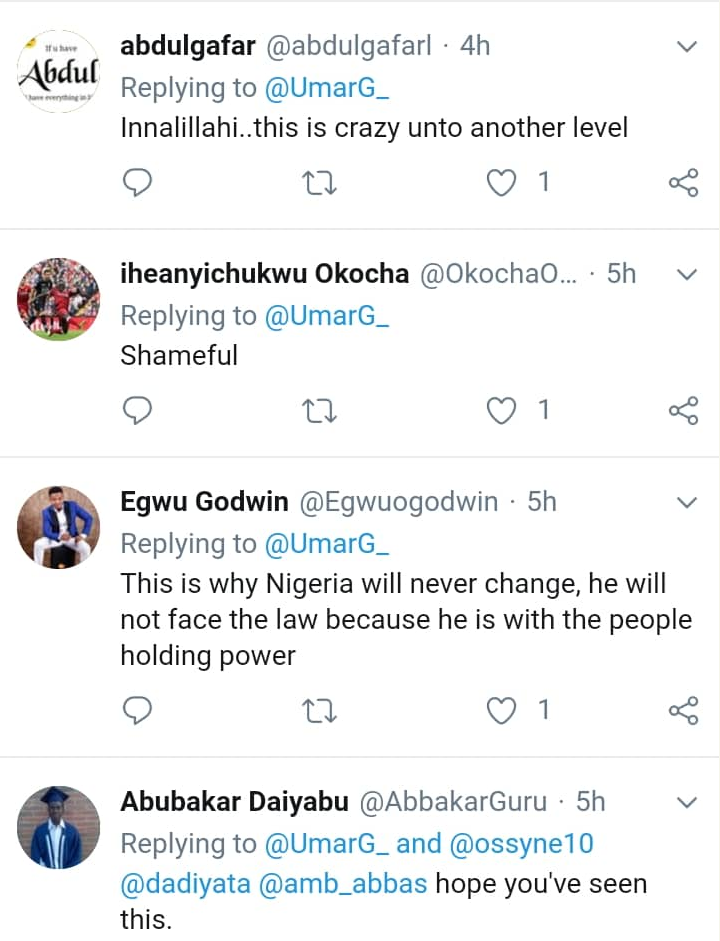Image resolution: width=720 pixels, height=941 pixels.
Task: Open abdulgafar's Abdul avatar
Action: (x=59, y=71)
